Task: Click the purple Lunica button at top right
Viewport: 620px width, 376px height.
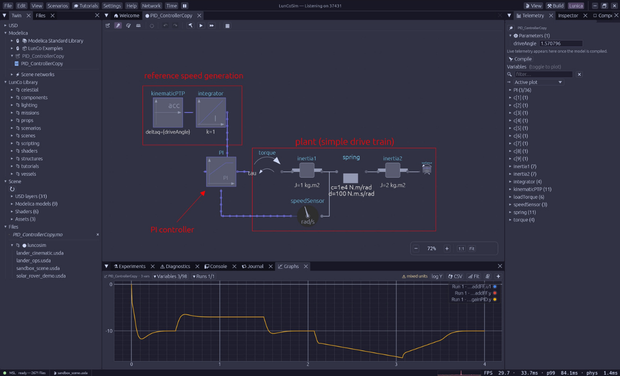Action: pyautogui.click(x=576, y=6)
